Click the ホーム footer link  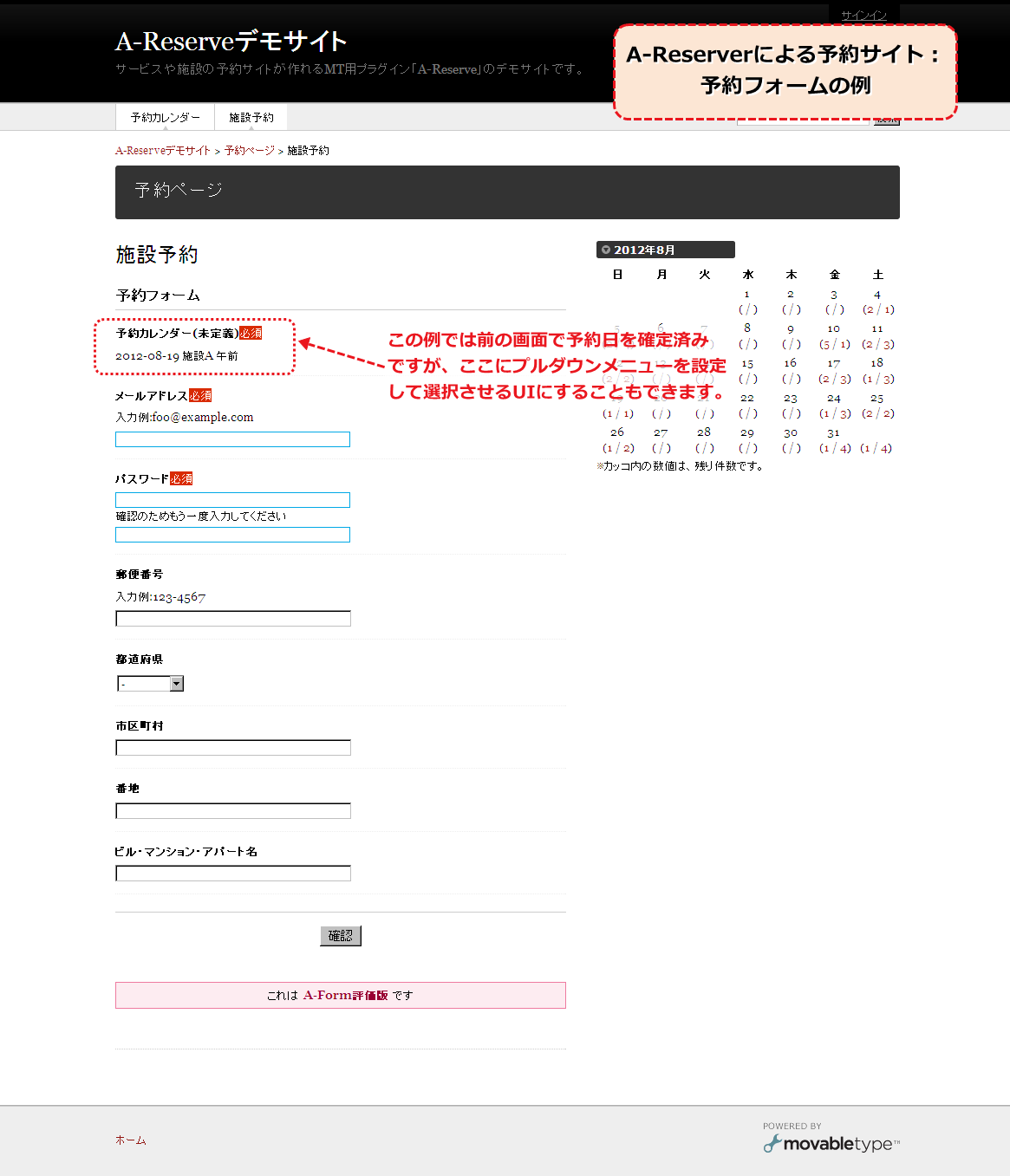coord(131,1140)
